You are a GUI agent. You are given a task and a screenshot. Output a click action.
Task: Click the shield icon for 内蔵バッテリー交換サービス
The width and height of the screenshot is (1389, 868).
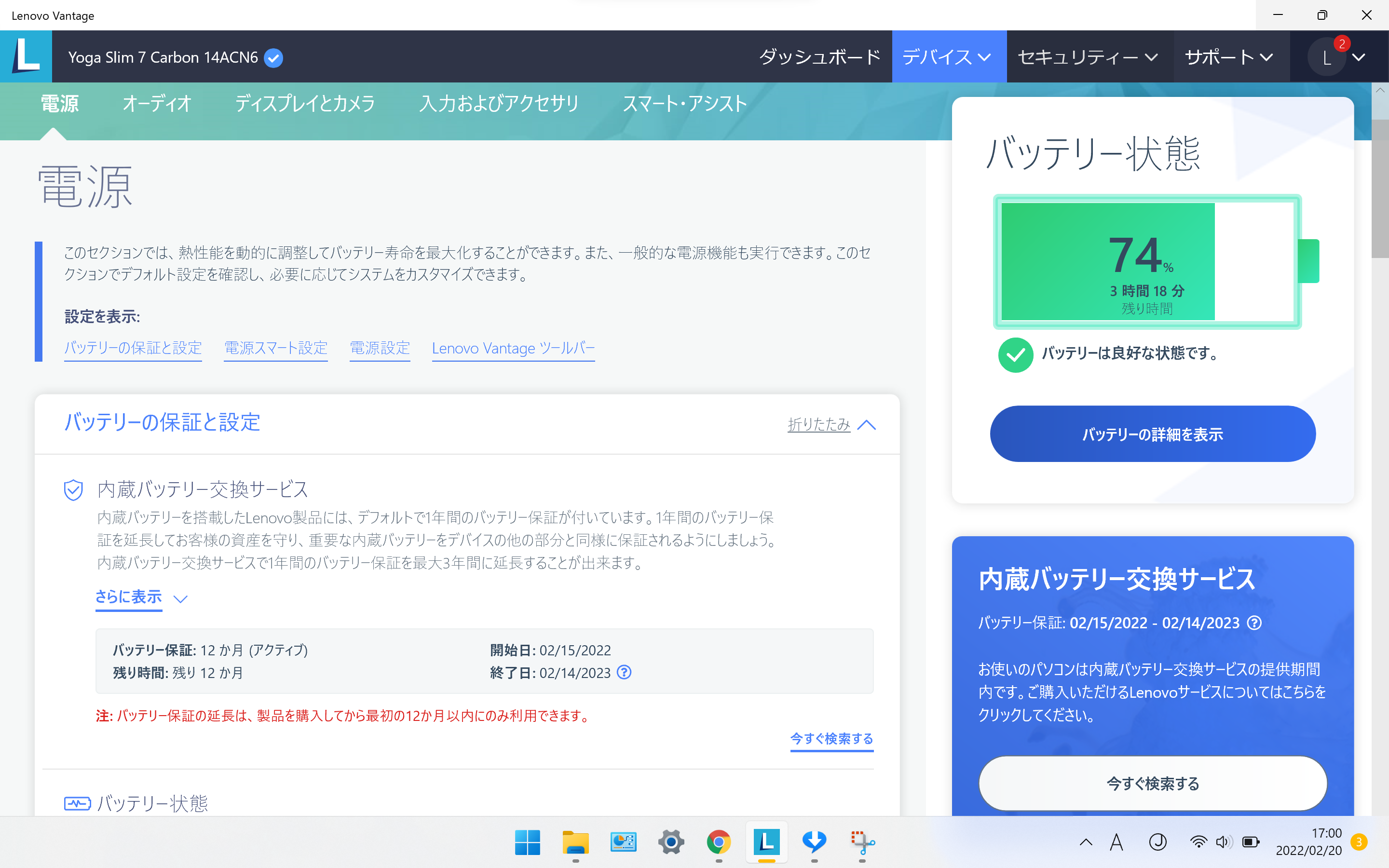pos(73,489)
